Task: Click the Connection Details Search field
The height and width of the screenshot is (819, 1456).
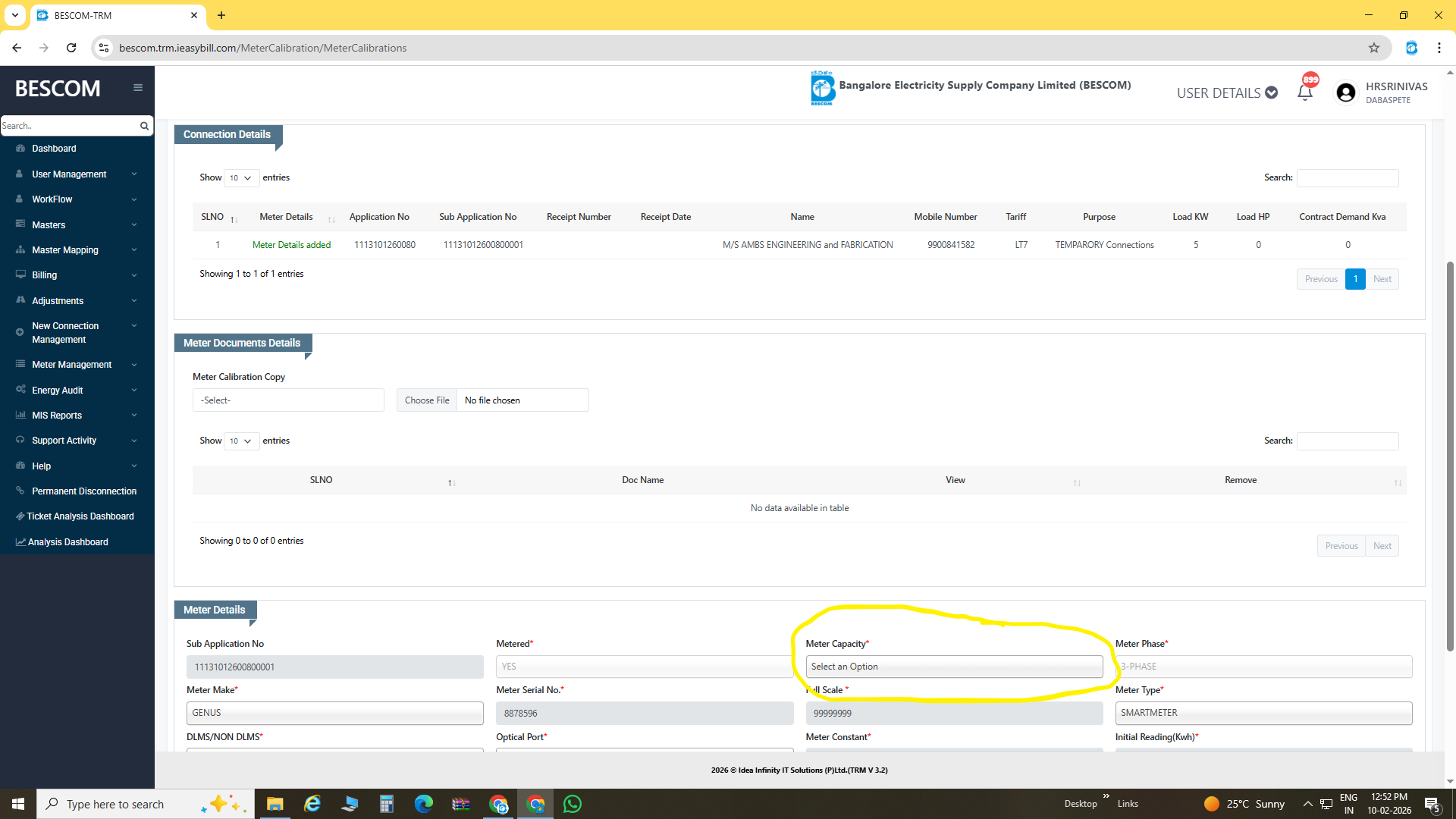Action: pos(1348,177)
